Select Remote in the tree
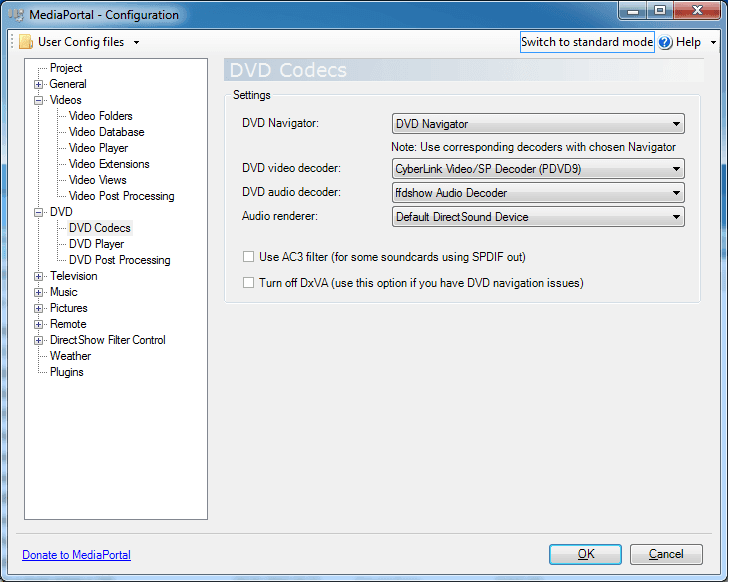 68,324
